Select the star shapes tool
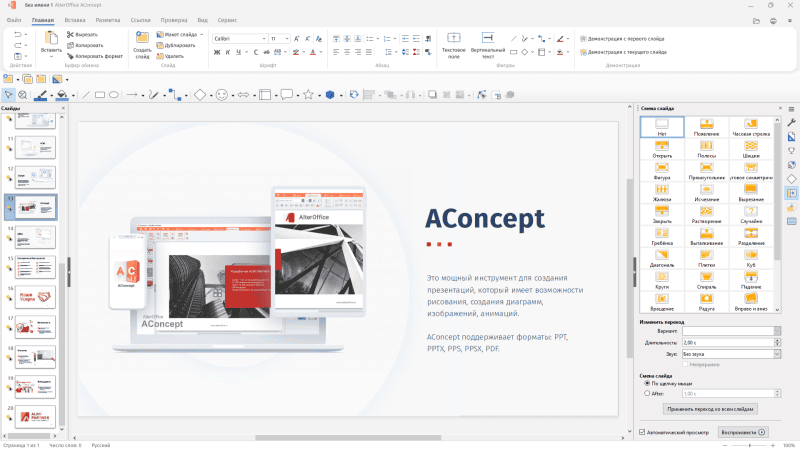 308,94
